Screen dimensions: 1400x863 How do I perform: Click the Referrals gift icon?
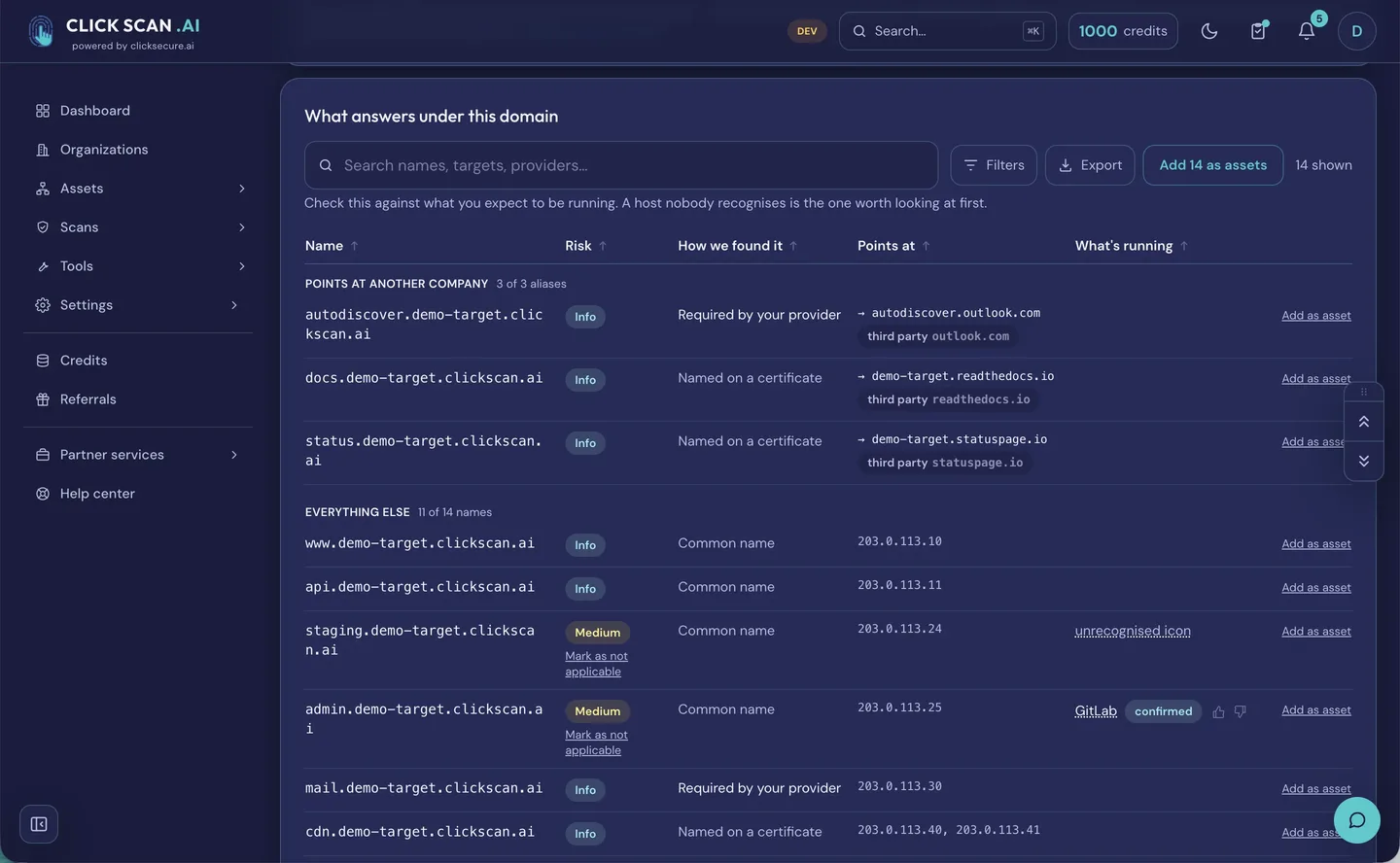tap(43, 399)
